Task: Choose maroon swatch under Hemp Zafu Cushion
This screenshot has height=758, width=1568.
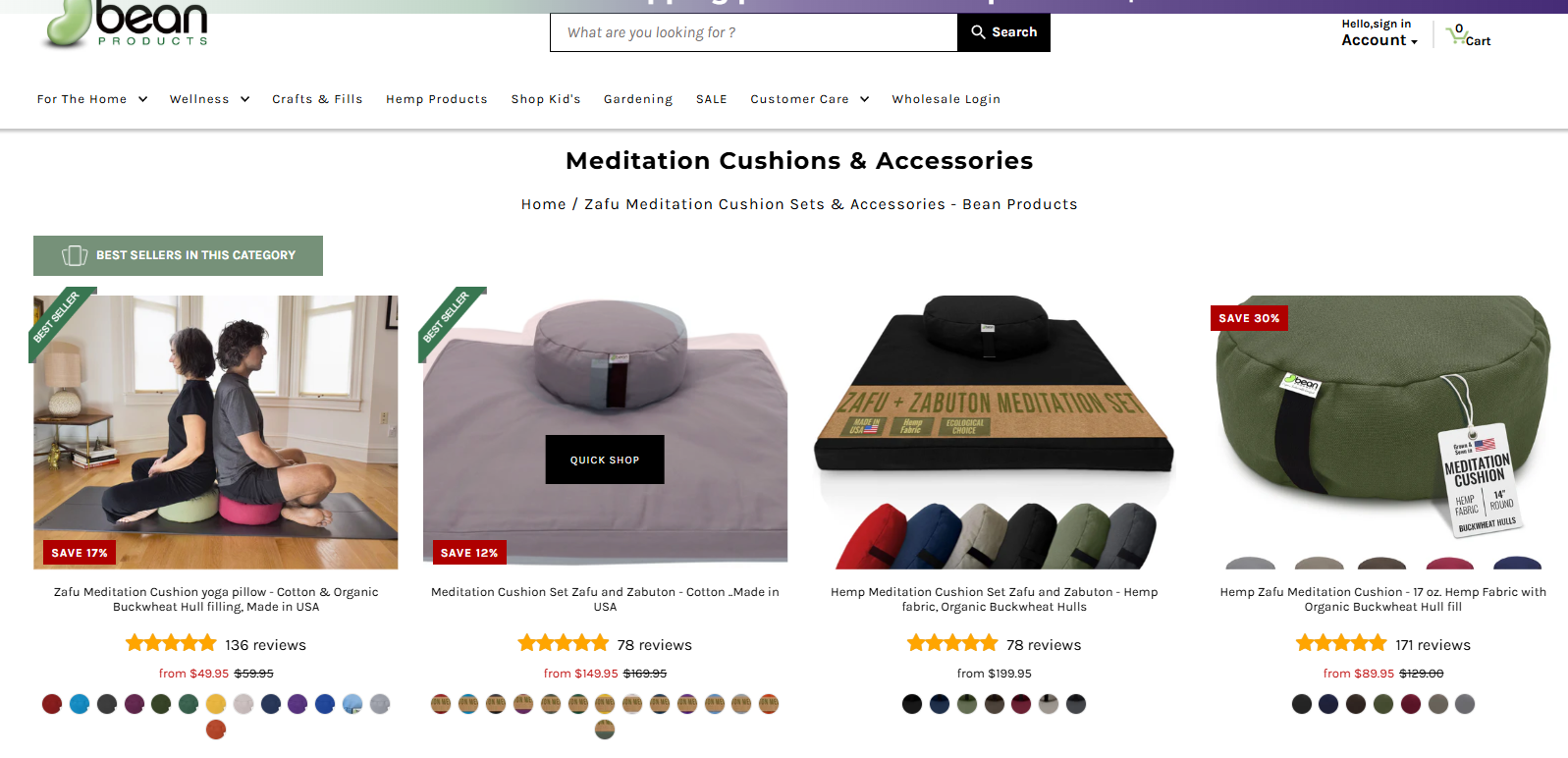Action: [1411, 703]
